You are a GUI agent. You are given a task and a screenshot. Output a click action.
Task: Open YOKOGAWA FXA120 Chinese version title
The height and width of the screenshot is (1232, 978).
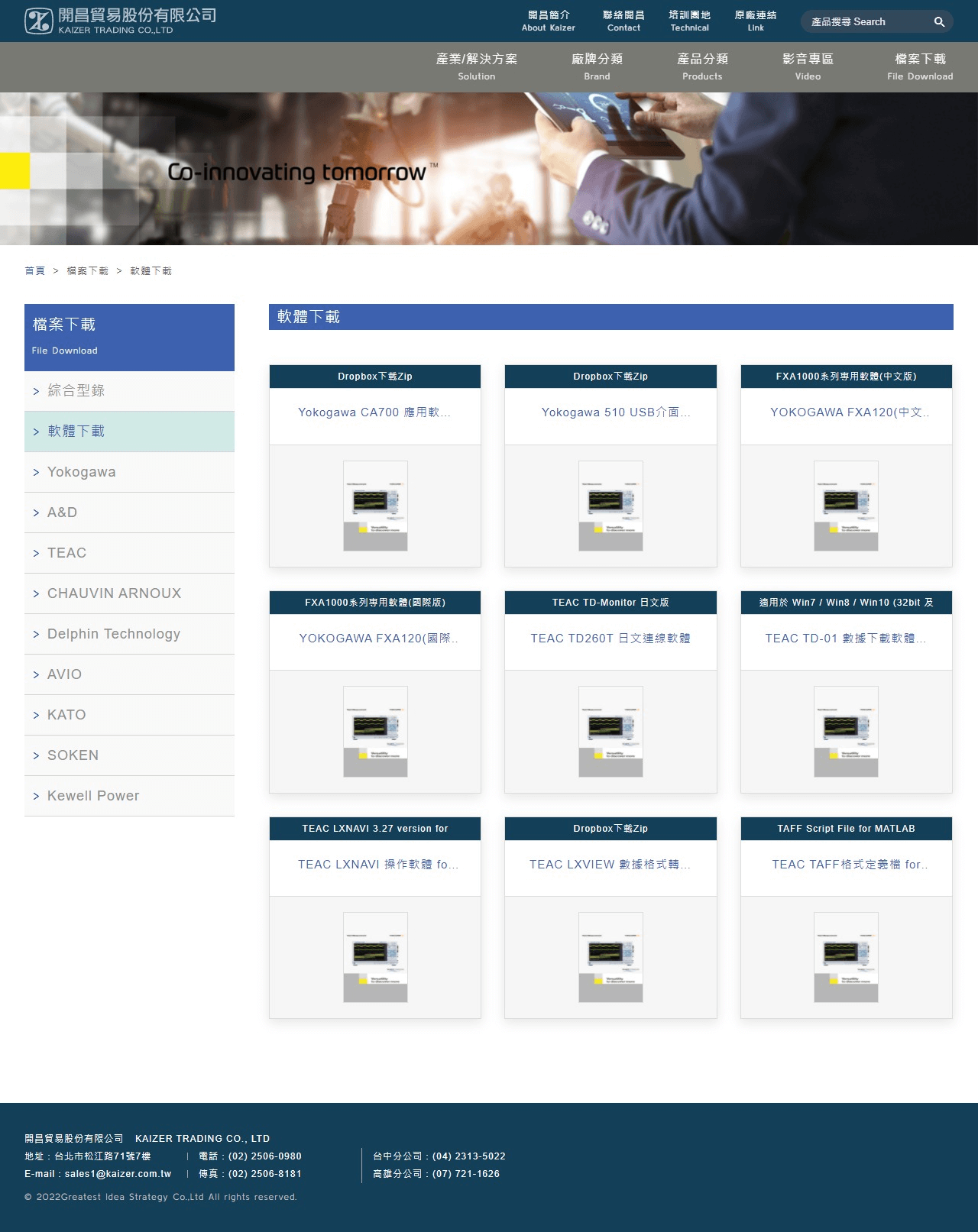[850, 412]
